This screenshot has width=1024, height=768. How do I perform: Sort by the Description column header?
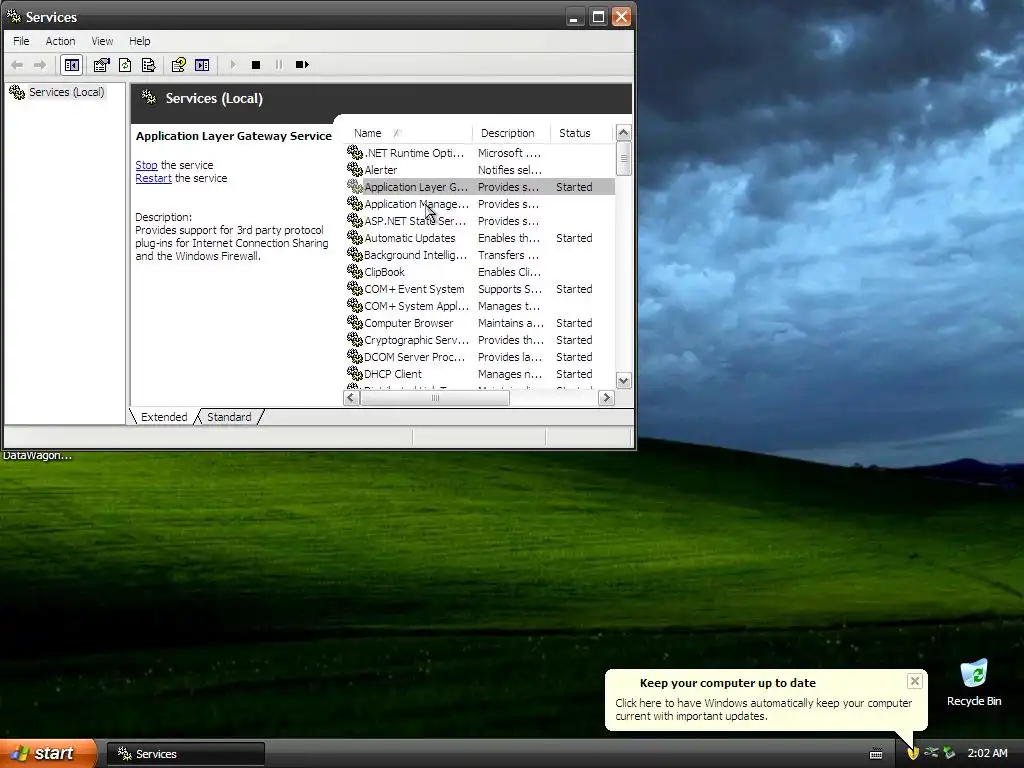[511, 133]
